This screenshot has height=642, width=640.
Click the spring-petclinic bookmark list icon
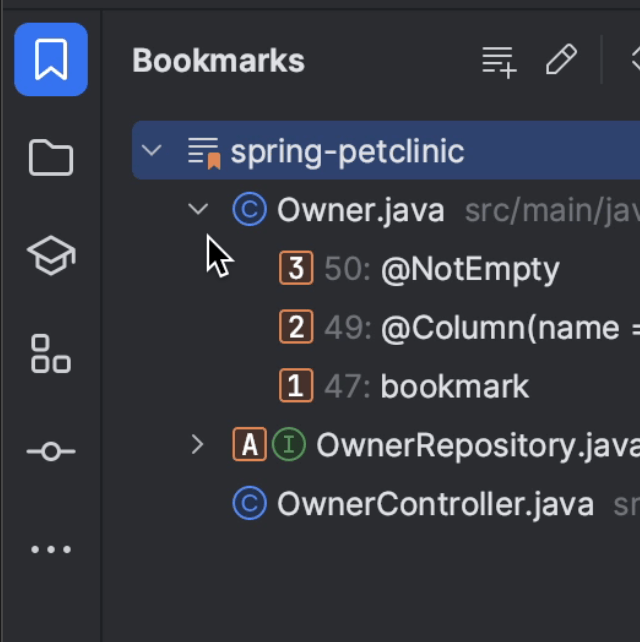click(x=204, y=154)
